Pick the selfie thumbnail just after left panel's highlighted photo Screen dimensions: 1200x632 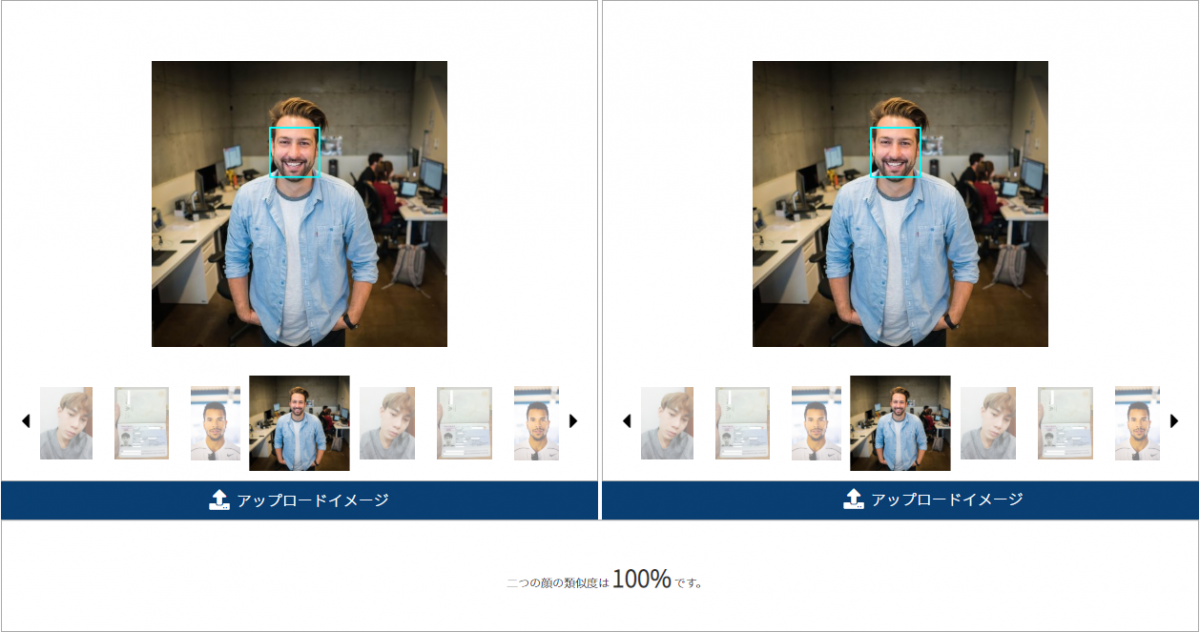coord(387,423)
